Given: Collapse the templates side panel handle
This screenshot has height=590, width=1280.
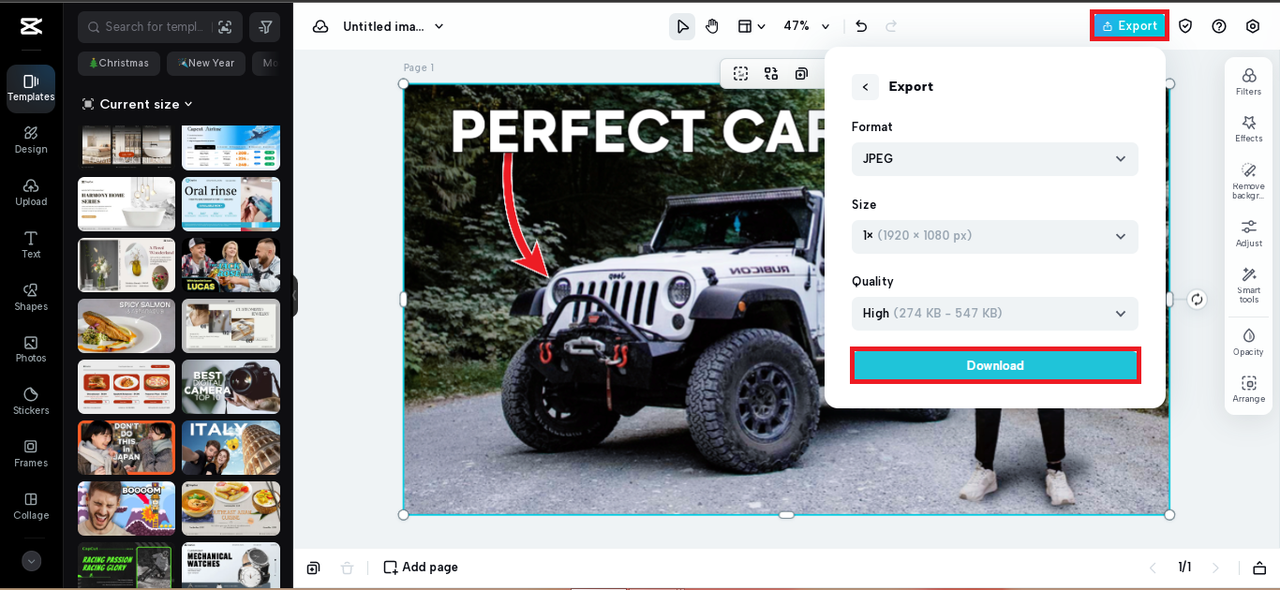Looking at the screenshot, I should coord(295,297).
